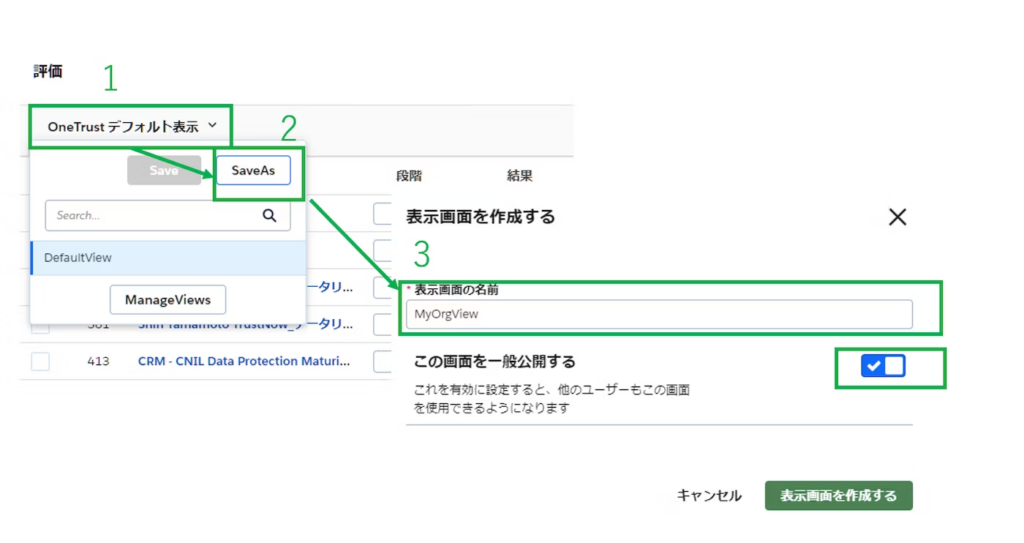Click the 表示画面の名前 field containing MyOrgView
This screenshot has width=1024, height=543.
[659, 314]
